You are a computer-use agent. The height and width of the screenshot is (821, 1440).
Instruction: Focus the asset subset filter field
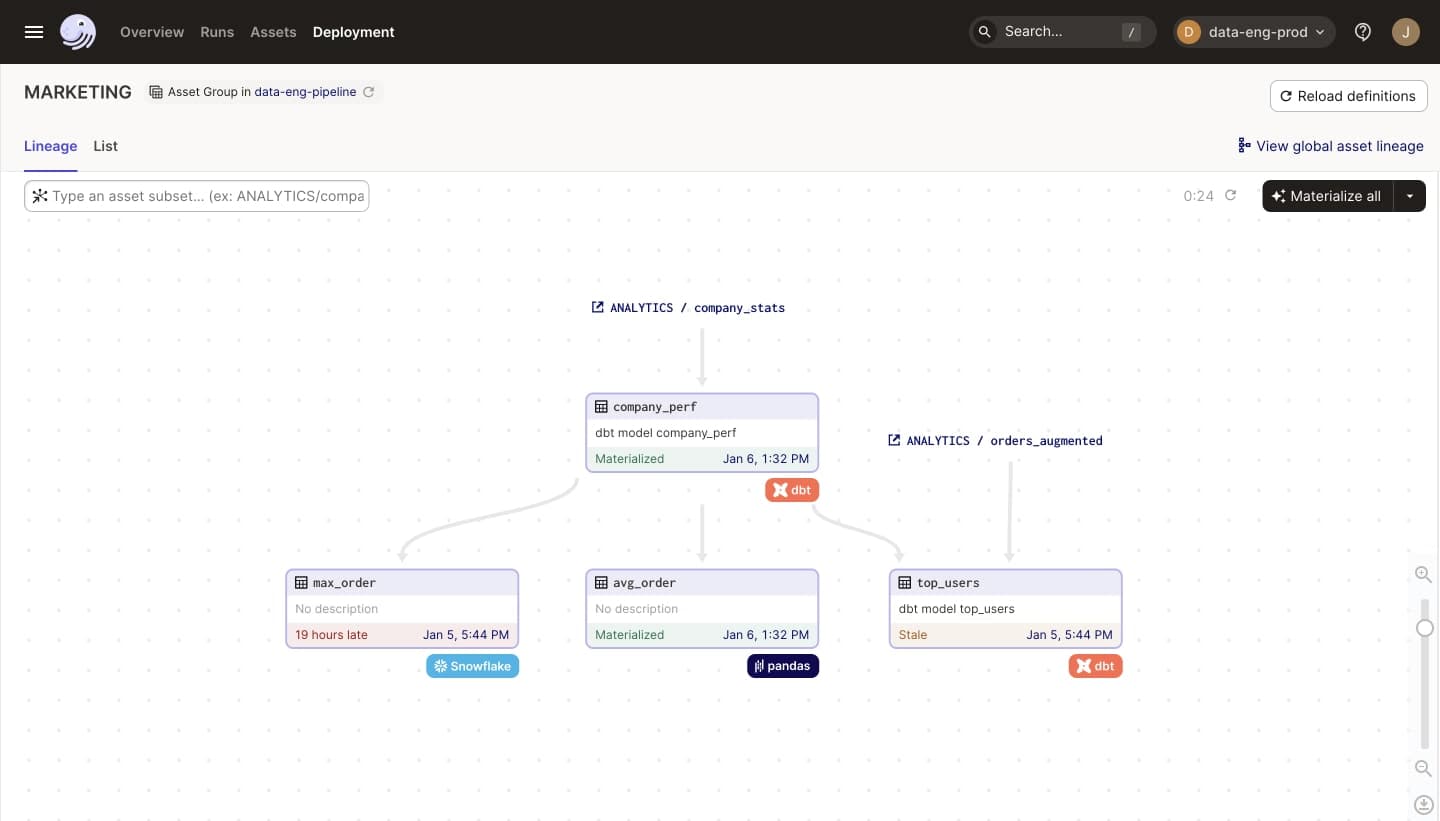pyautogui.click(x=207, y=196)
